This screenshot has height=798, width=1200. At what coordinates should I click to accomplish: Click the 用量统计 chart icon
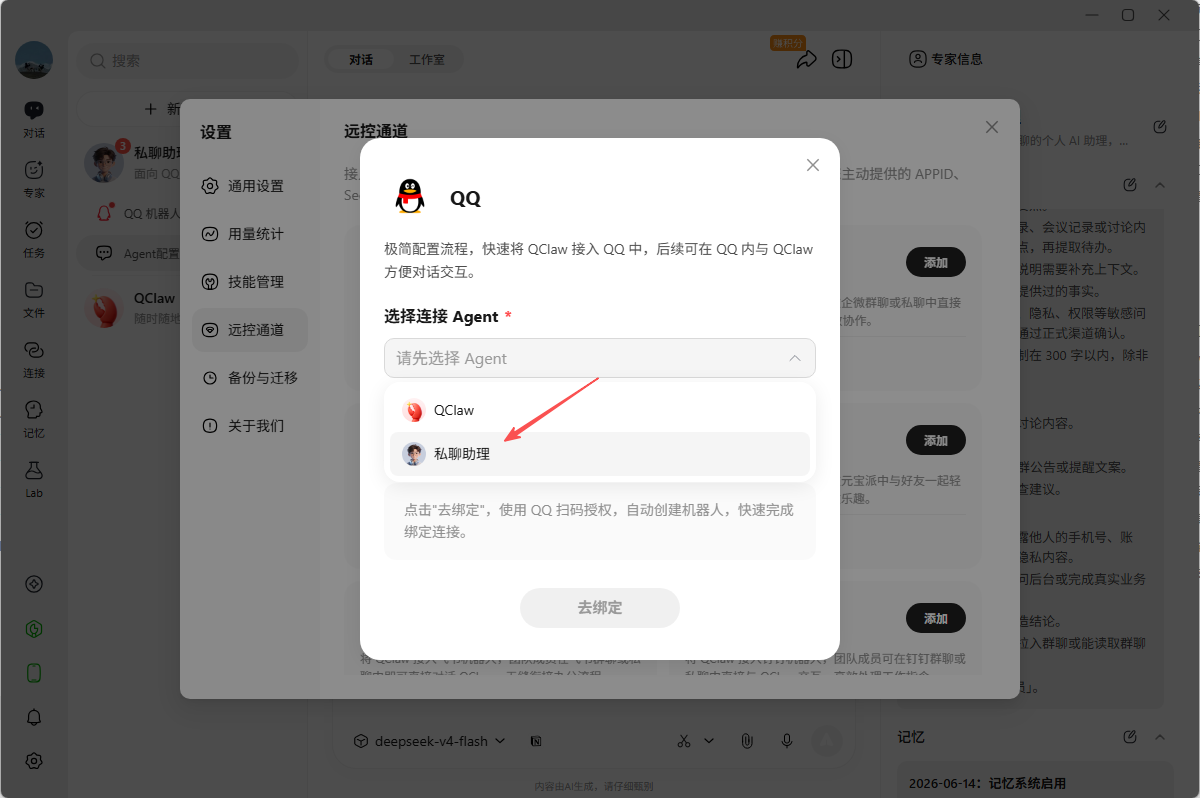[x=210, y=234]
